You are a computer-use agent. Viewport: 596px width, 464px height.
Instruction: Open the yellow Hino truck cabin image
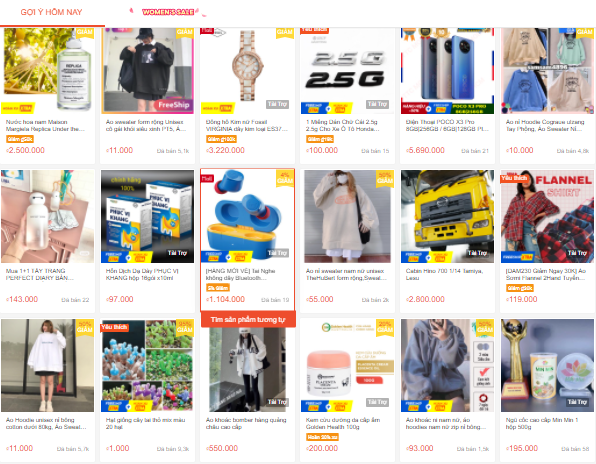coord(447,216)
